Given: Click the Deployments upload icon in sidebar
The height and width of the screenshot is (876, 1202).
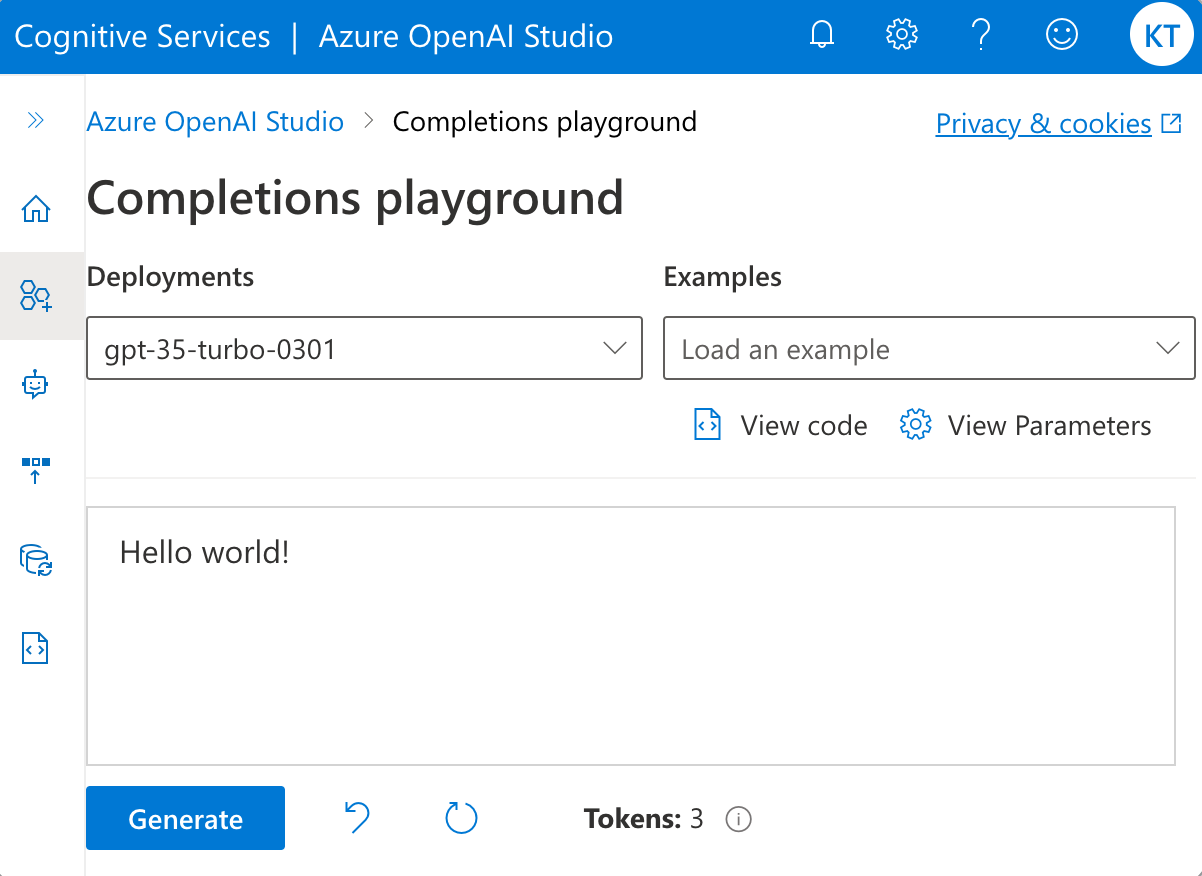Looking at the screenshot, I should click(x=36, y=470).
